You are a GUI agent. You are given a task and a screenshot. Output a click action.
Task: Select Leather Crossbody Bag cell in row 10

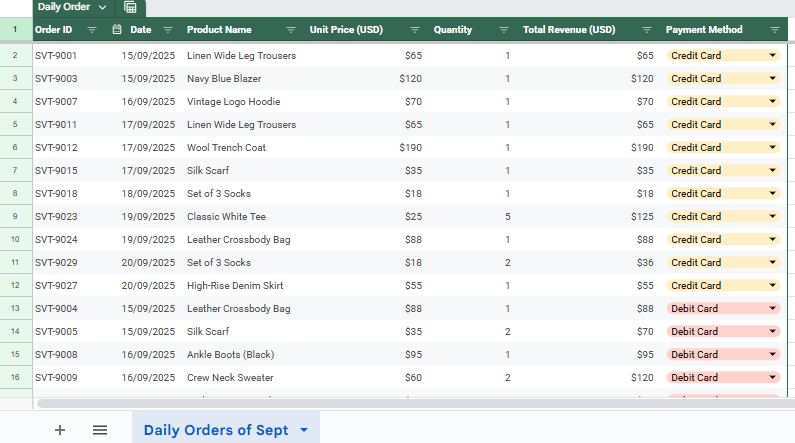tap(238, 239)
